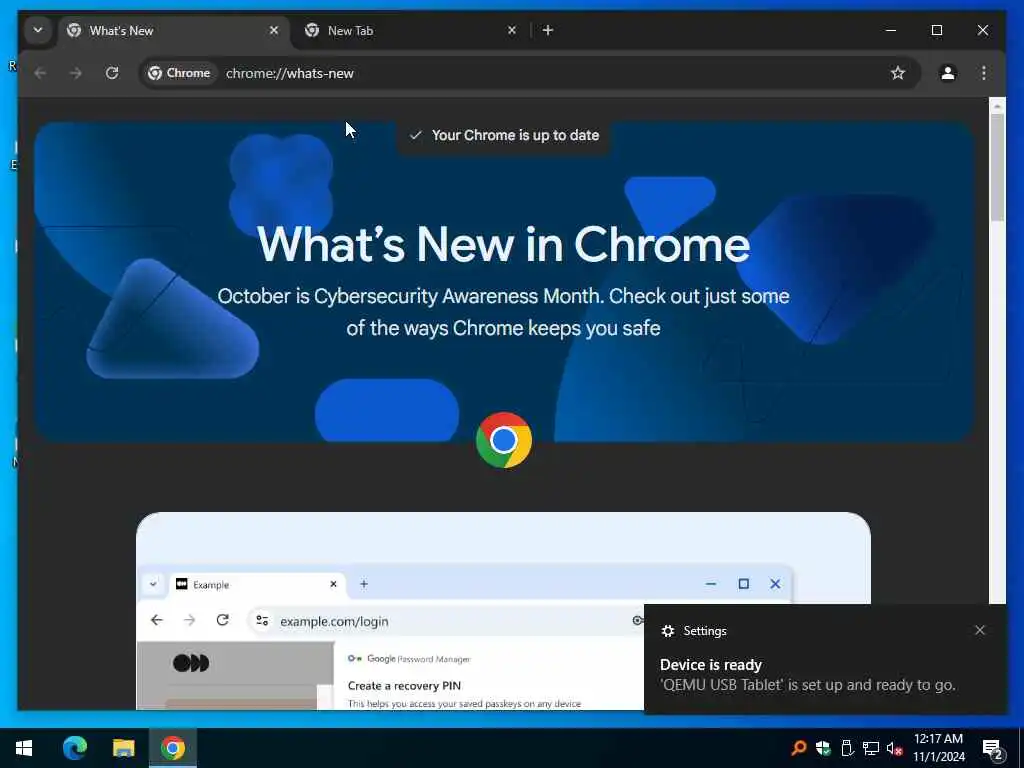Open Windows Security tray icon
Screen dimensions: 1024x768
pyautogui.click(x=823, y=748)
